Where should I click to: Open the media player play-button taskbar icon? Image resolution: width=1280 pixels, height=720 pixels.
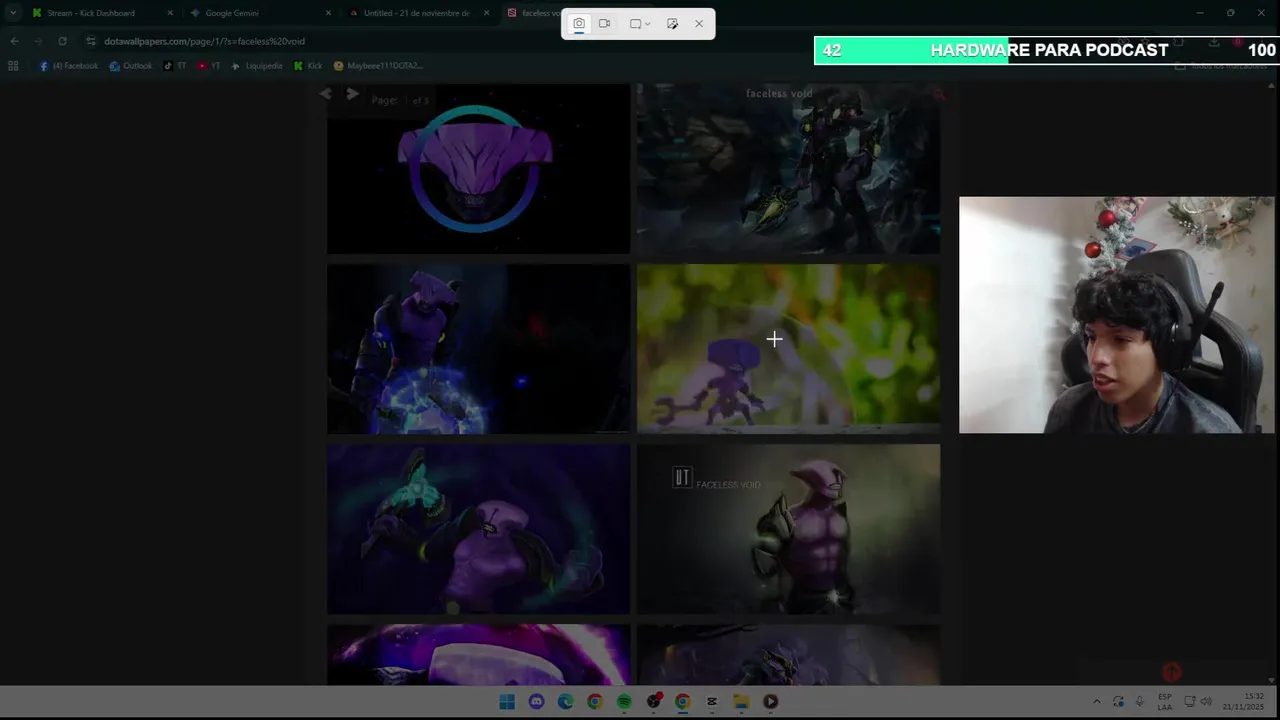770,702
